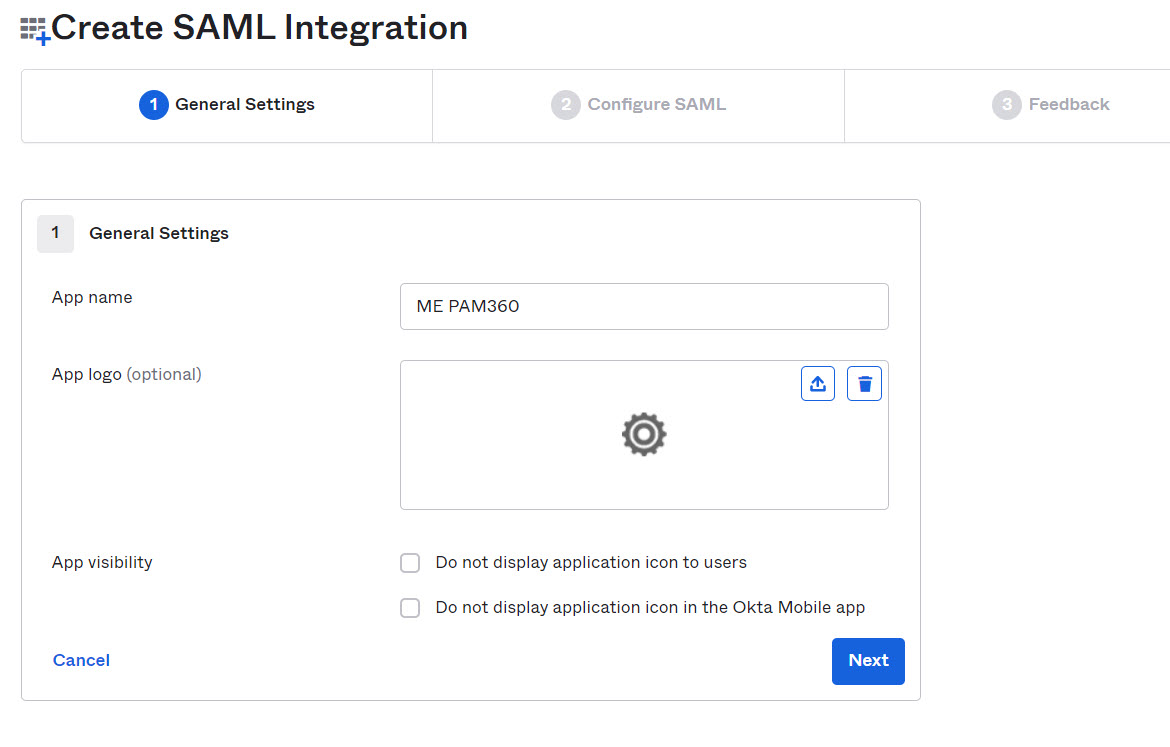Click the delete logo trash icon
This screenshot has height=747, width=1170.
coord(864,384)
